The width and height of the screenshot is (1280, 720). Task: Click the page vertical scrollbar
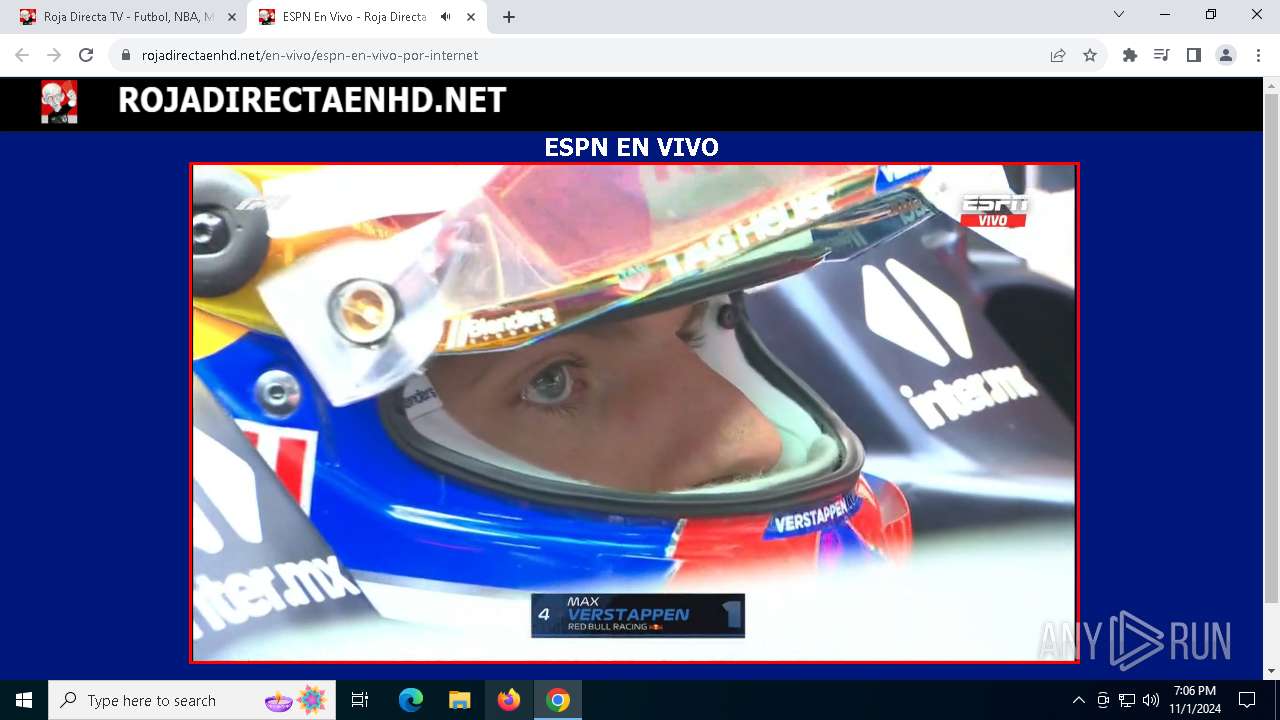point(1271,348)
